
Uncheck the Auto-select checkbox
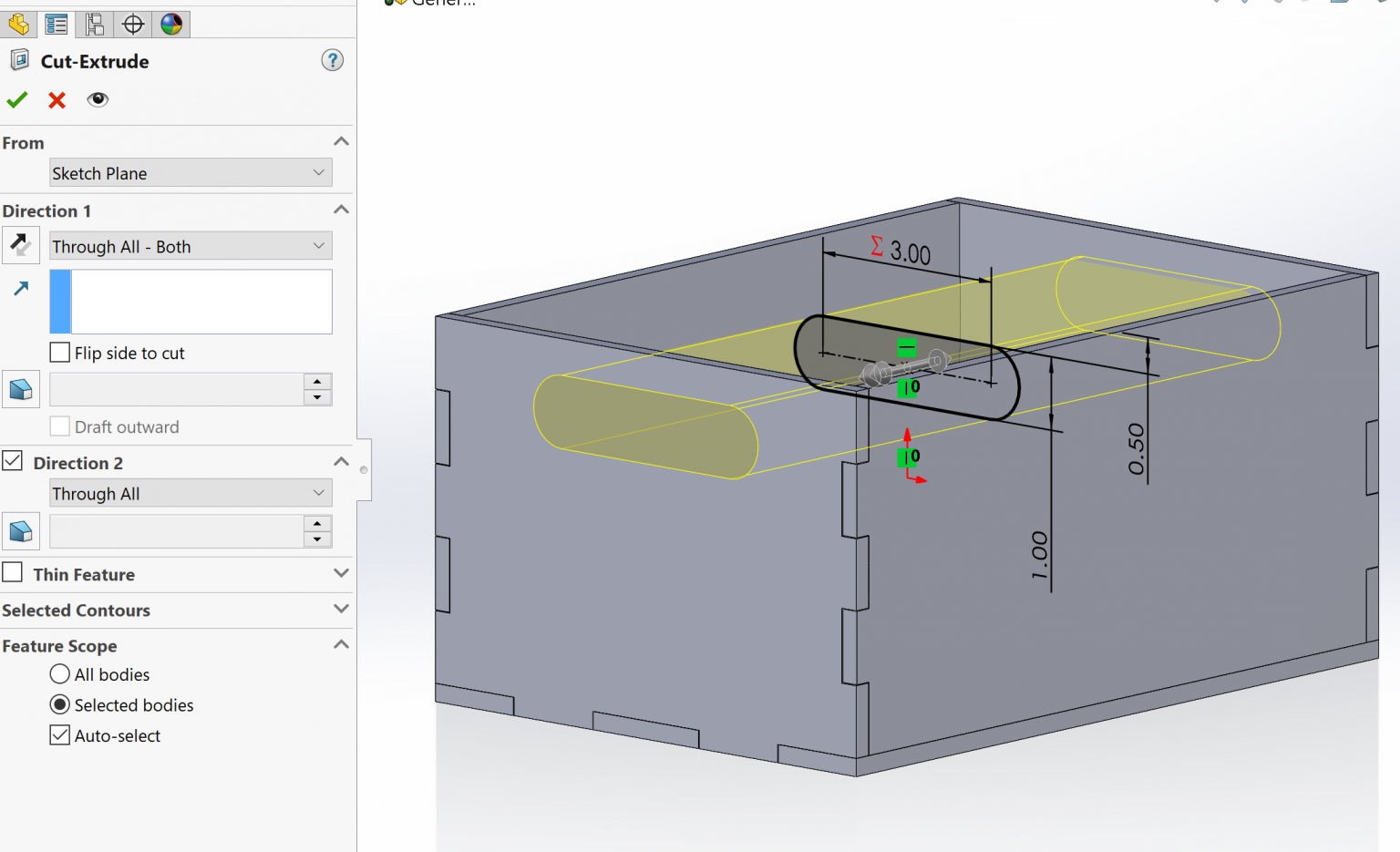59,734
